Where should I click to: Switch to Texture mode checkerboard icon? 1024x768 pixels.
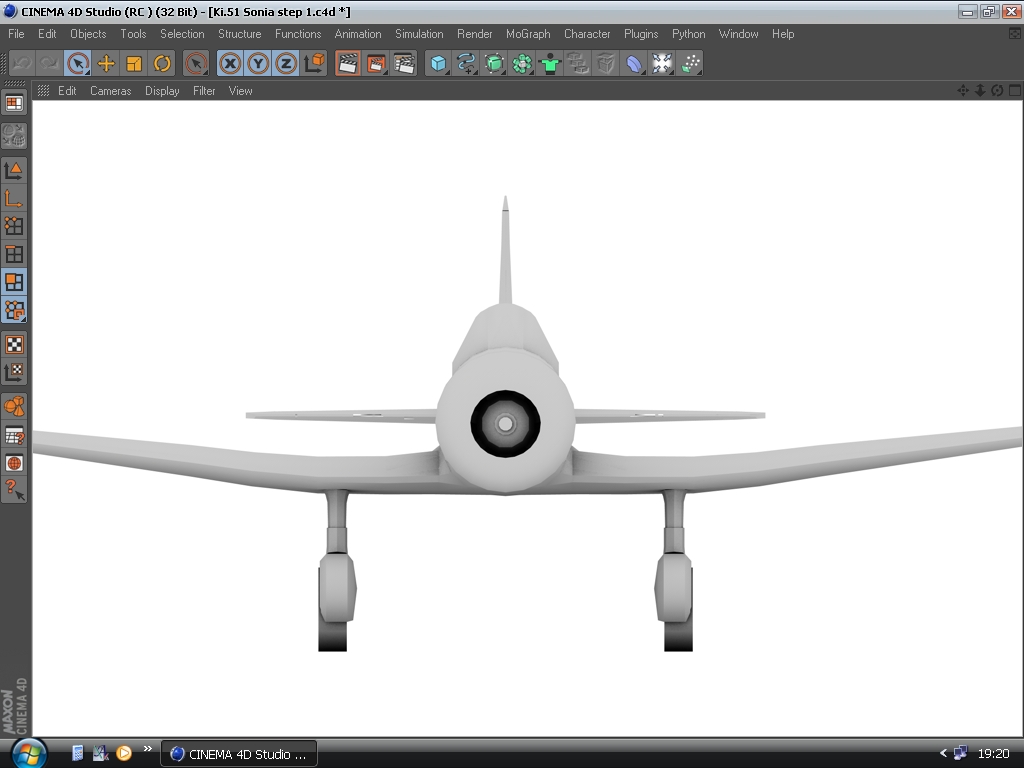tap(14, 345)
